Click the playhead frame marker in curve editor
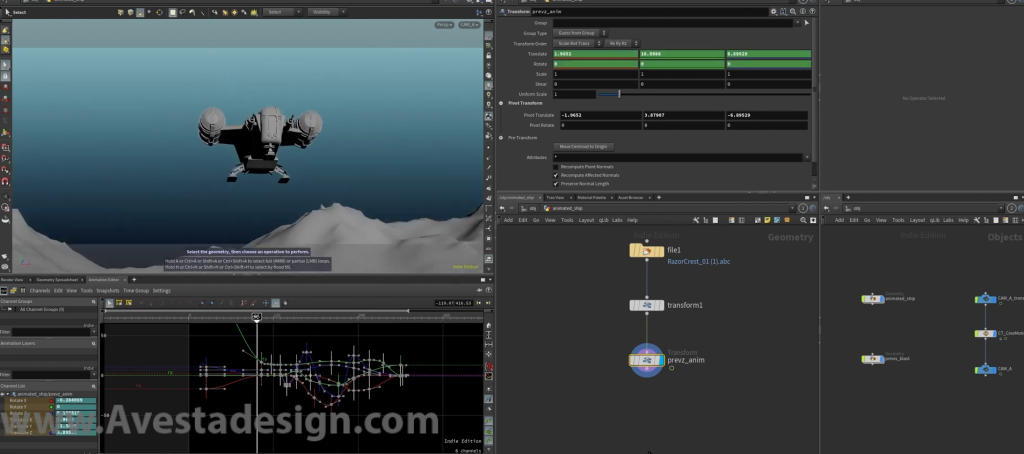 (x=257, y=317)
